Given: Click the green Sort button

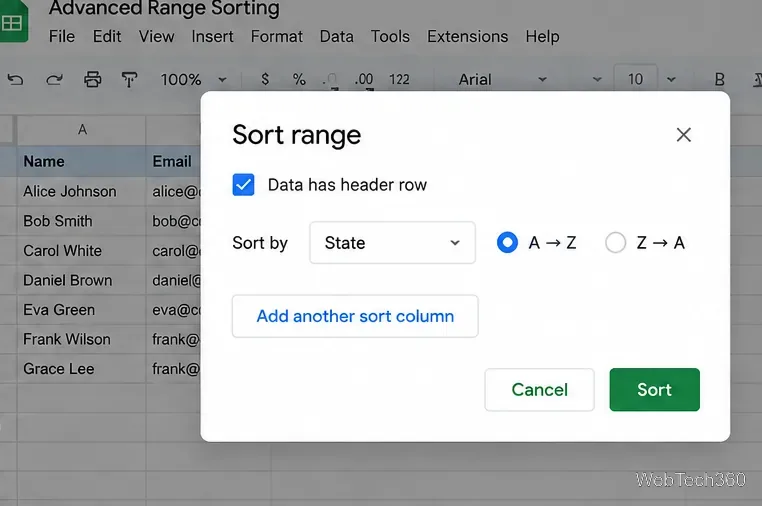Looking at the screenshot, I should pos(655,389).
